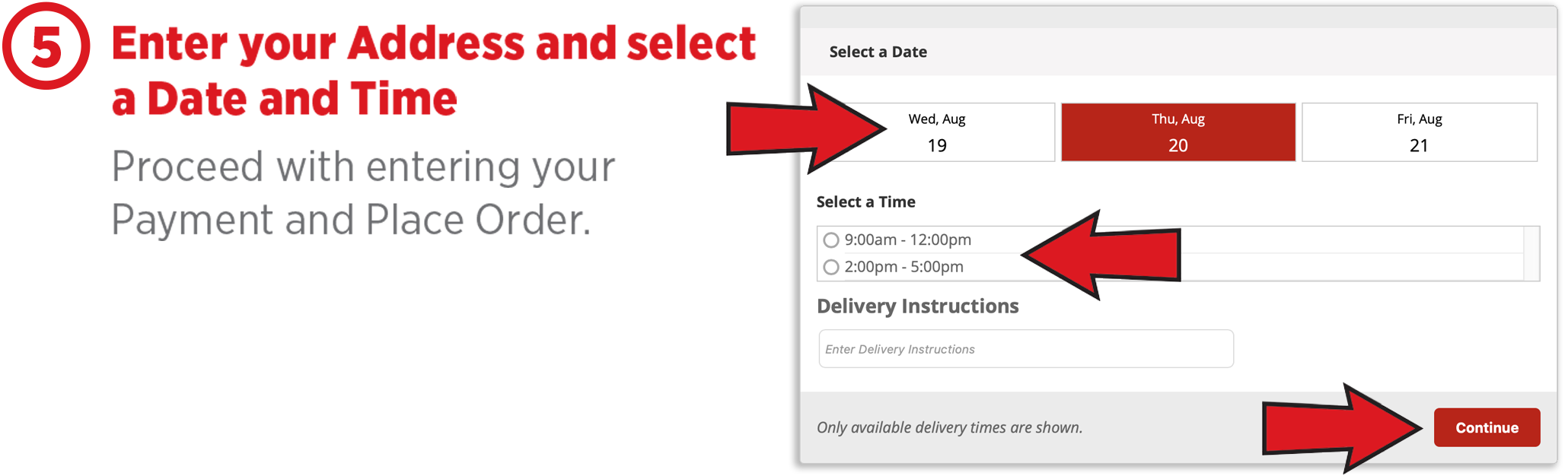The height and width of the screenshot is (476, 1568).
Task: Click the 'Only available delivery times' note
Action: click(949, 427)
